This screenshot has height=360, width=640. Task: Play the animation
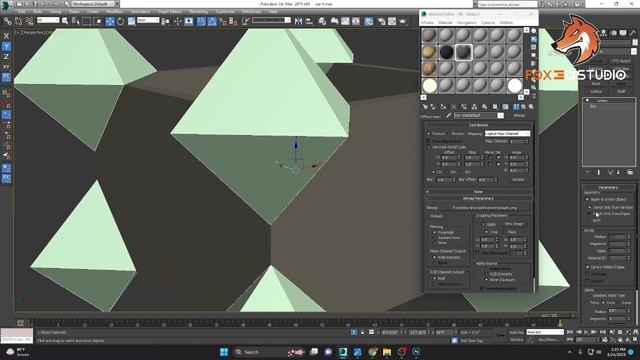586,332
